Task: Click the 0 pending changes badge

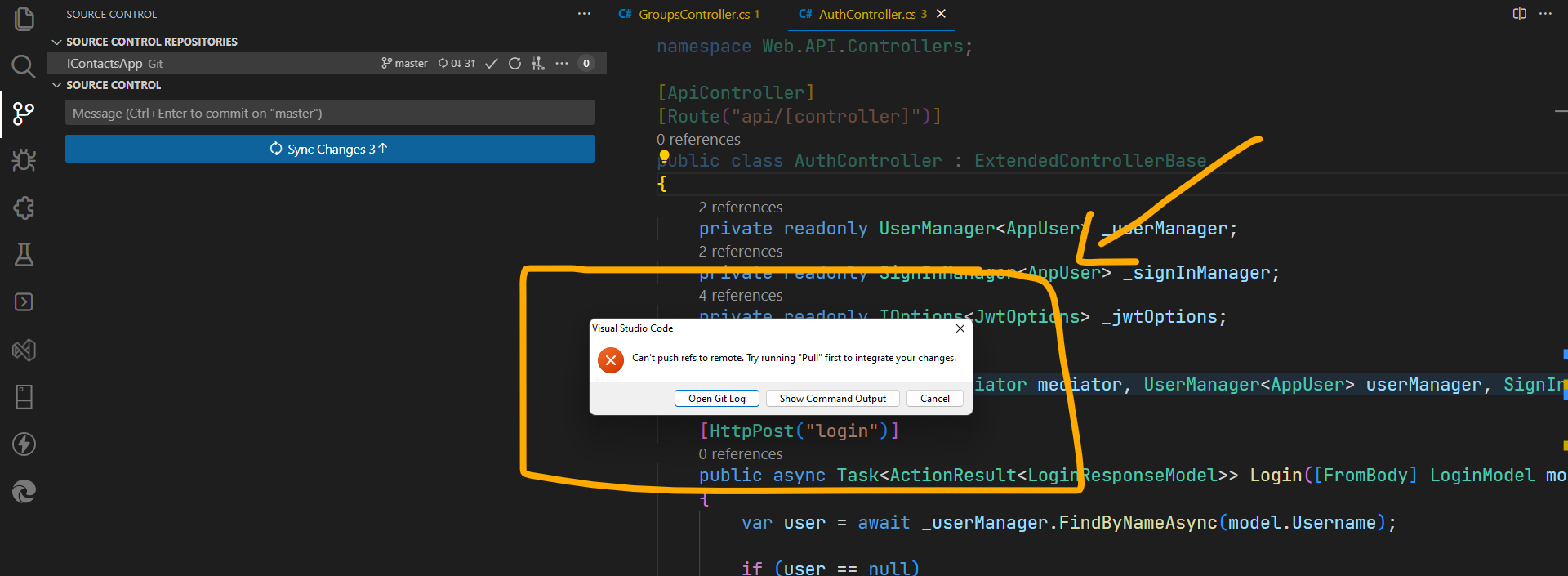Action: (586, 64)
